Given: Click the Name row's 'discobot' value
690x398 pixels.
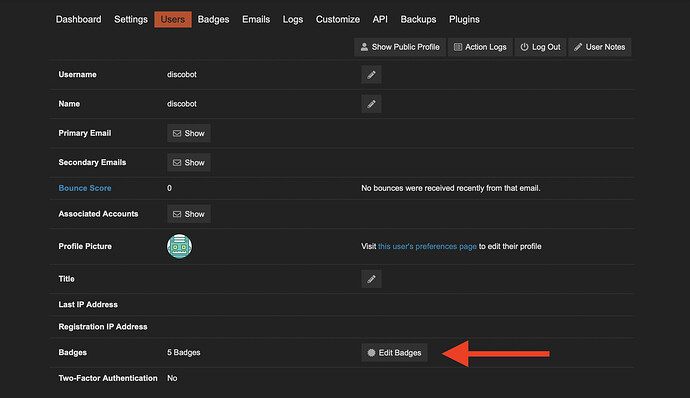Looking at the screenshot, I should 182,104.
